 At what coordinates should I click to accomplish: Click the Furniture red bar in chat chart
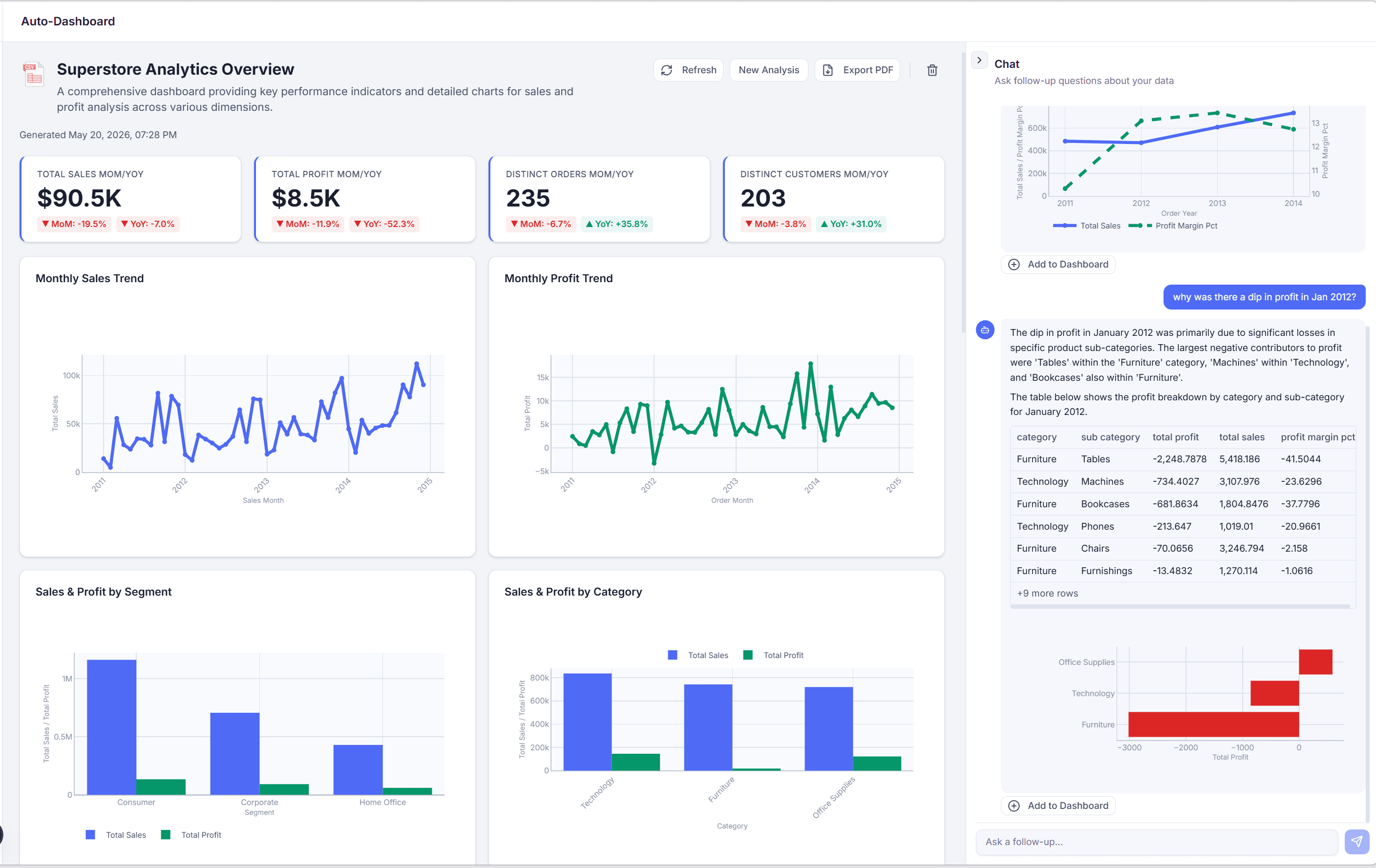[1213, 724]
